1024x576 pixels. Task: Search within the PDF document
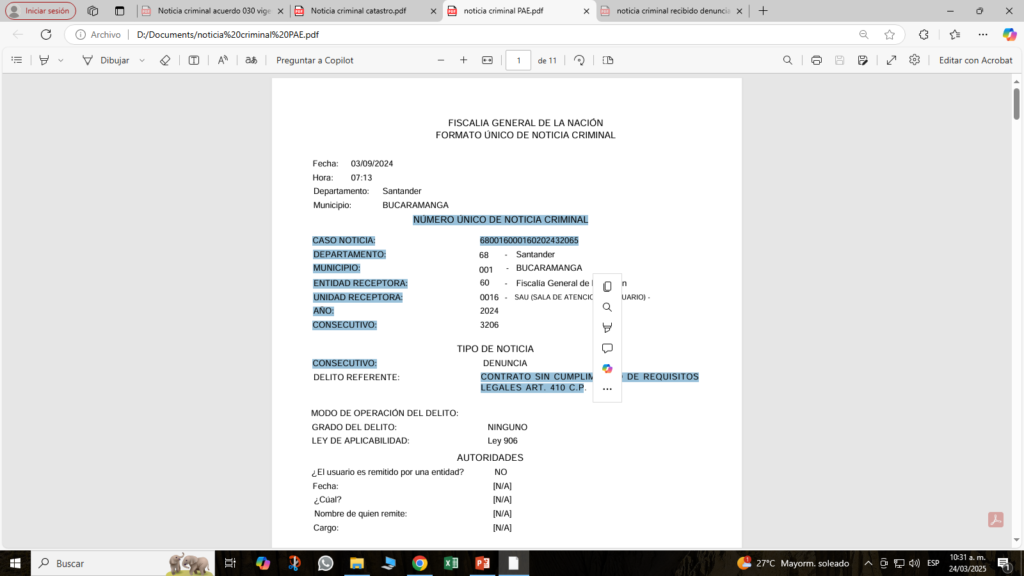click(788, 60)
